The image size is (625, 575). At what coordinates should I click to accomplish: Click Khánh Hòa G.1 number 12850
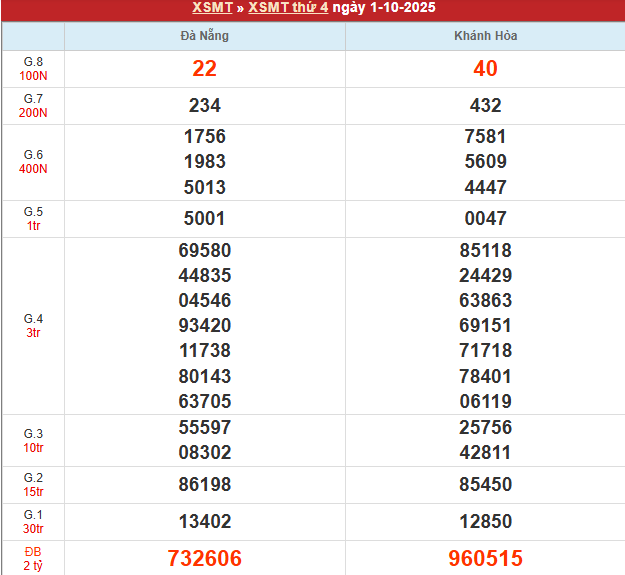pyautogui.click(x=485, y=521)
